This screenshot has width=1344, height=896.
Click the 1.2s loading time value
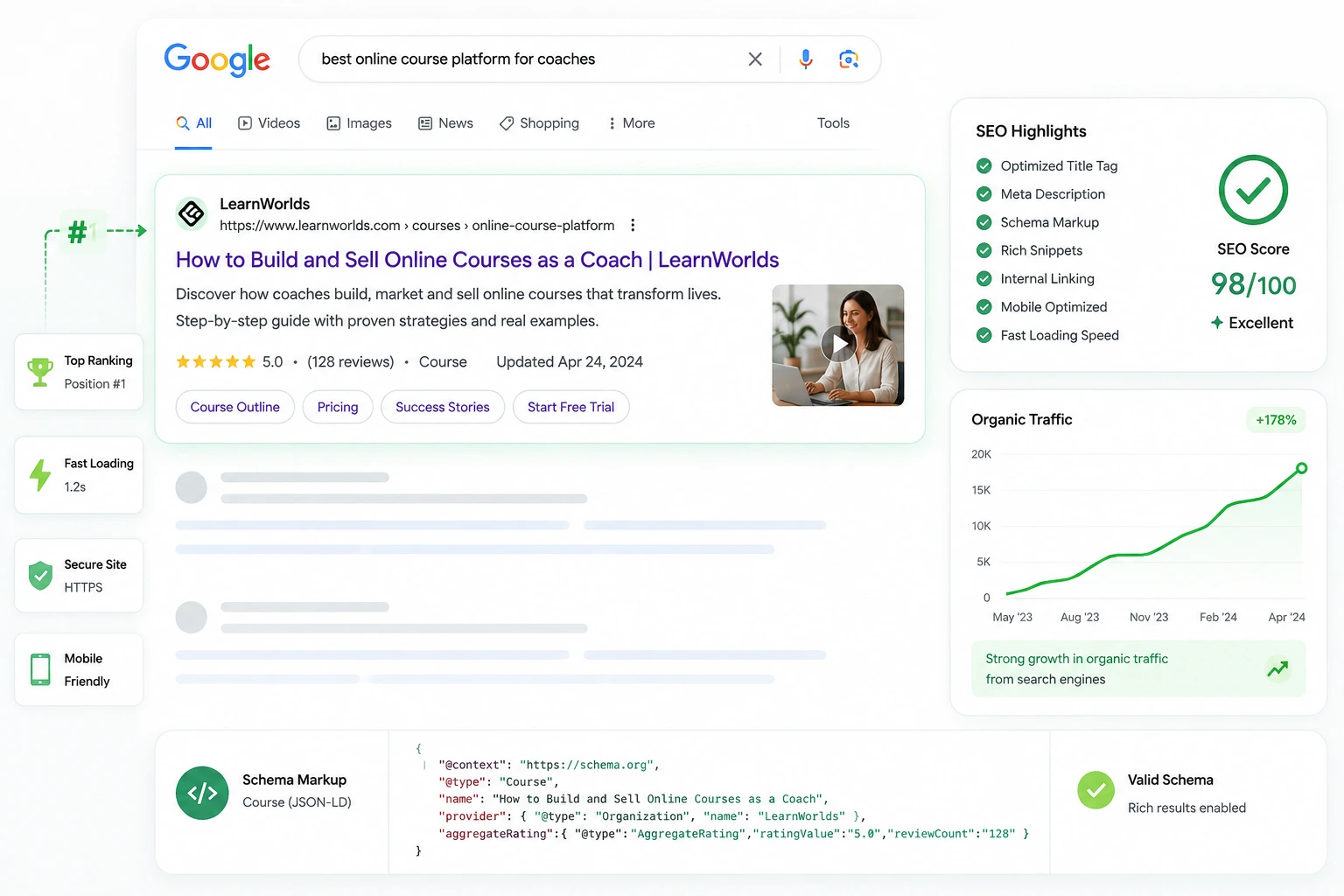(75, 486)
